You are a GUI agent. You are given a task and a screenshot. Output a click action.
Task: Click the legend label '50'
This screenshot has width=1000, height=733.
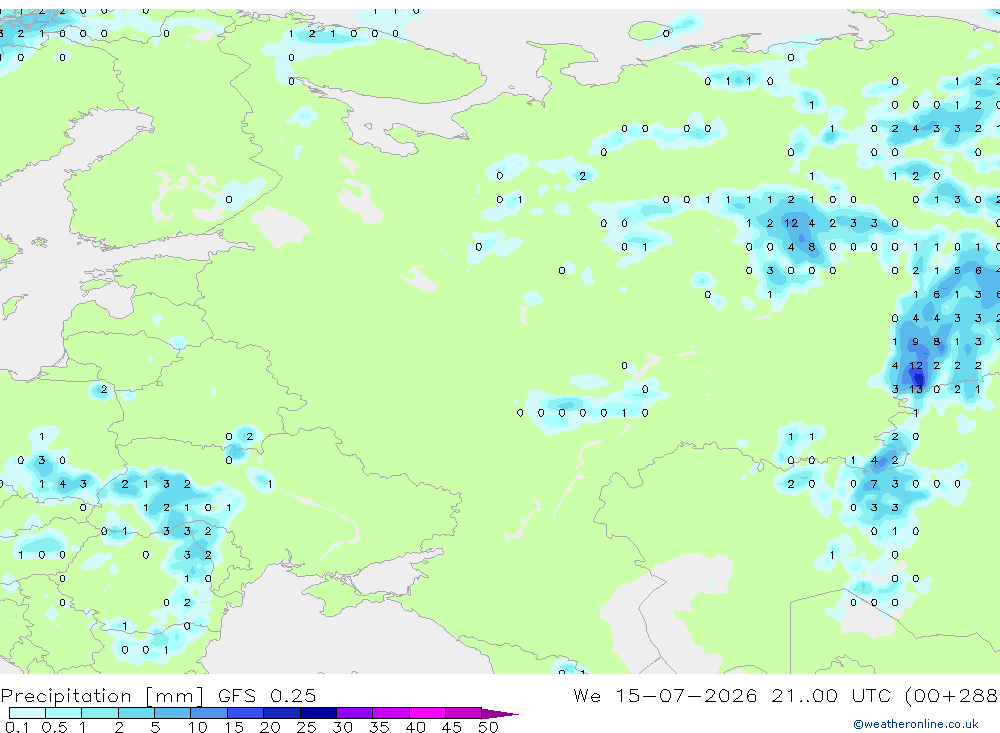click(x=488, y=727)
